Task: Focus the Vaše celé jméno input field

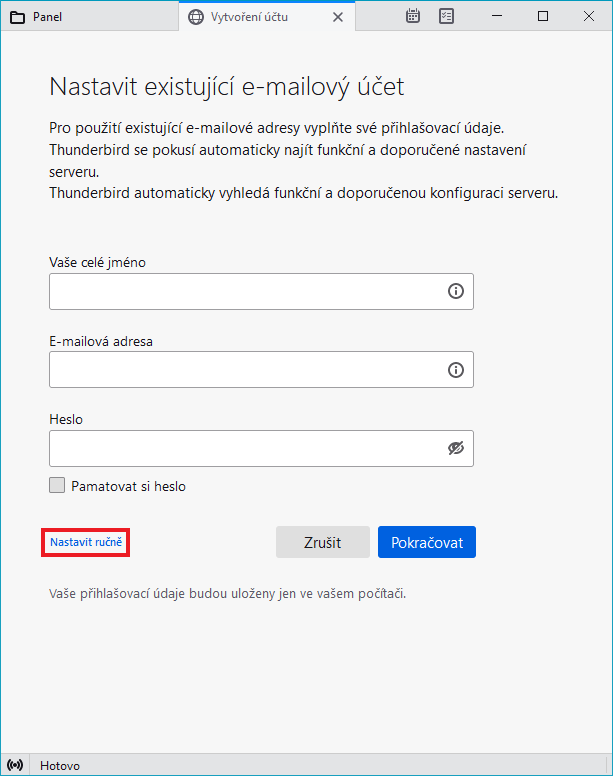Action: [245, 291]
